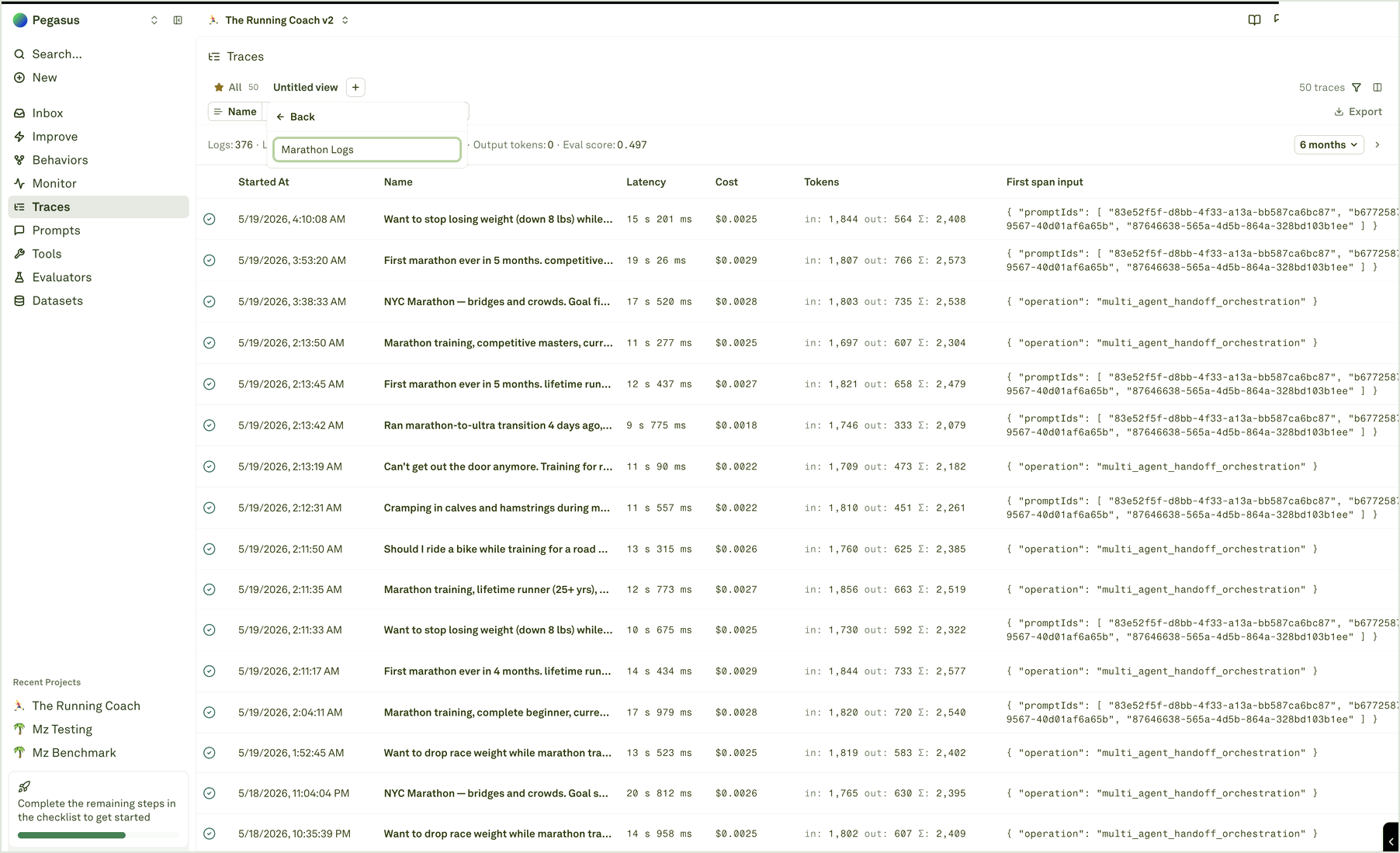The height and width of the screenshot is (853, 1400).
Task: Click the Datasets database icon
Action: click(19, 300)
